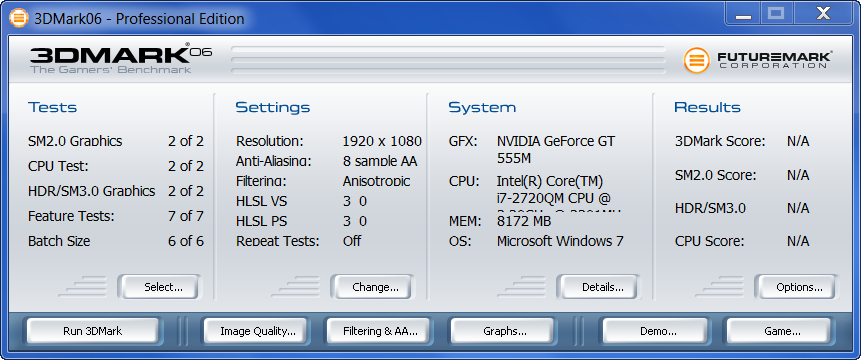The width and height of the screenshot is (861, 360).
Task: Open results Options... button
Action: click(796, 287)
